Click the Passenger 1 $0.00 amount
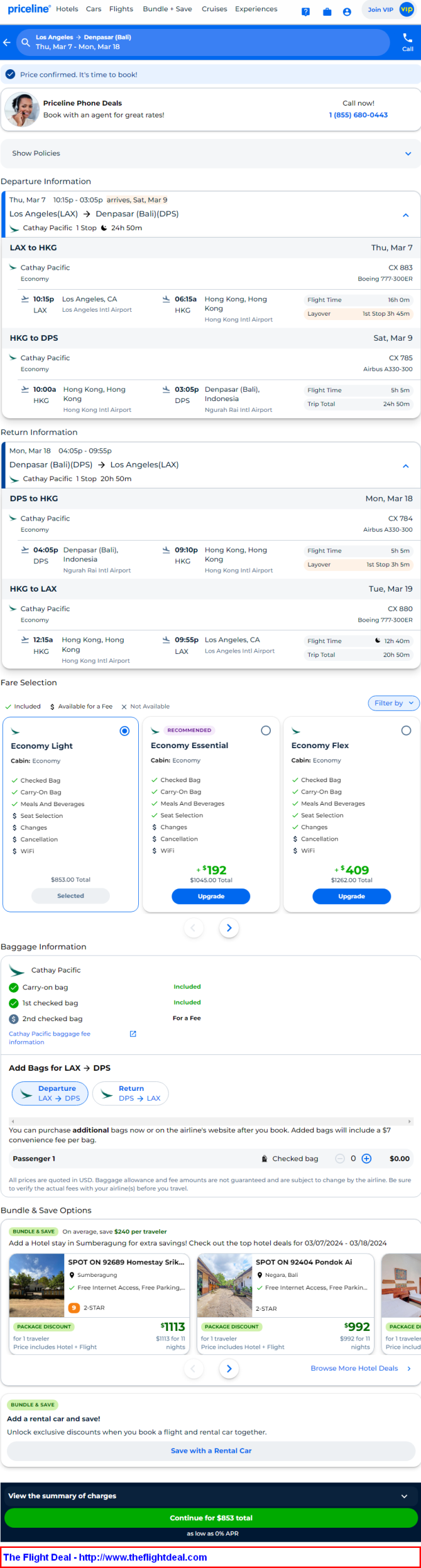Screen dimensions: 421x1568 click(x=400, y=1159)
